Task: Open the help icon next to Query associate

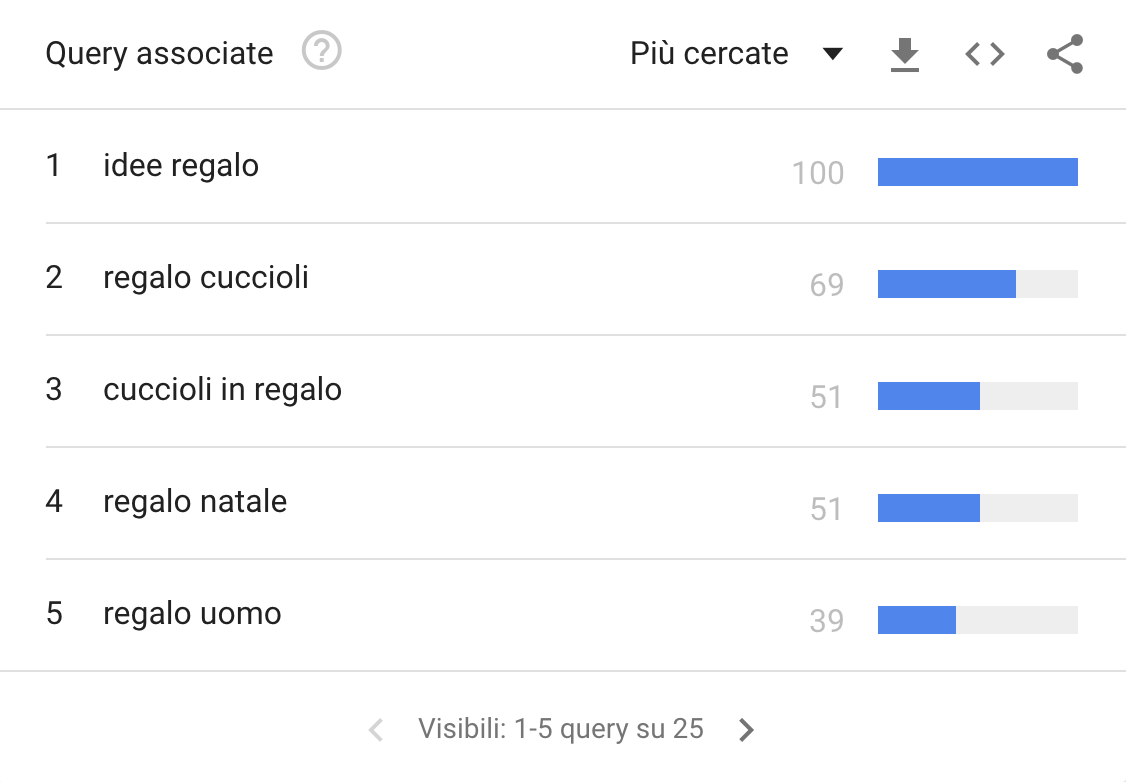Action: tap(319, 51)
